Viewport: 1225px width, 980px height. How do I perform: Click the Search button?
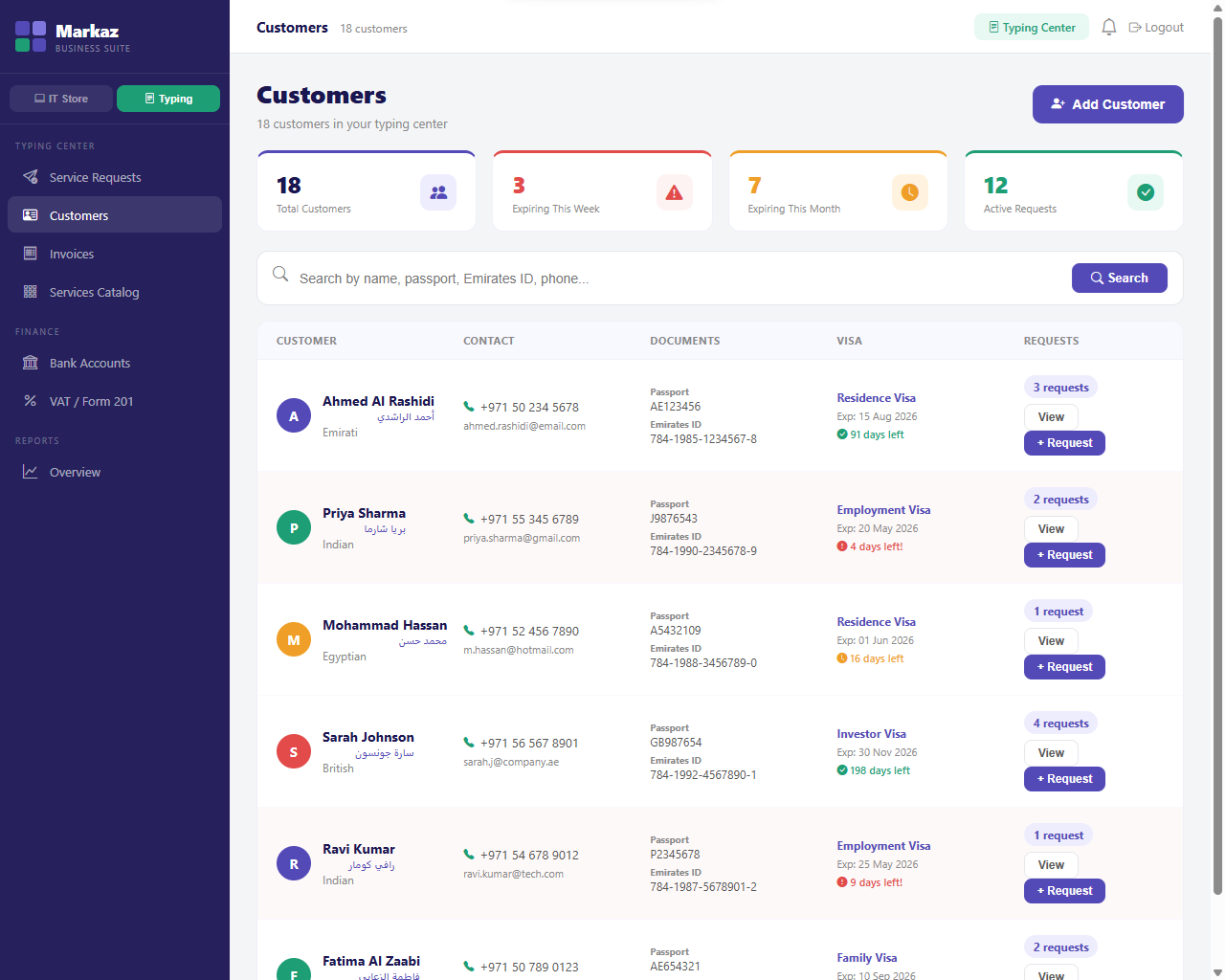point(1120,278)
